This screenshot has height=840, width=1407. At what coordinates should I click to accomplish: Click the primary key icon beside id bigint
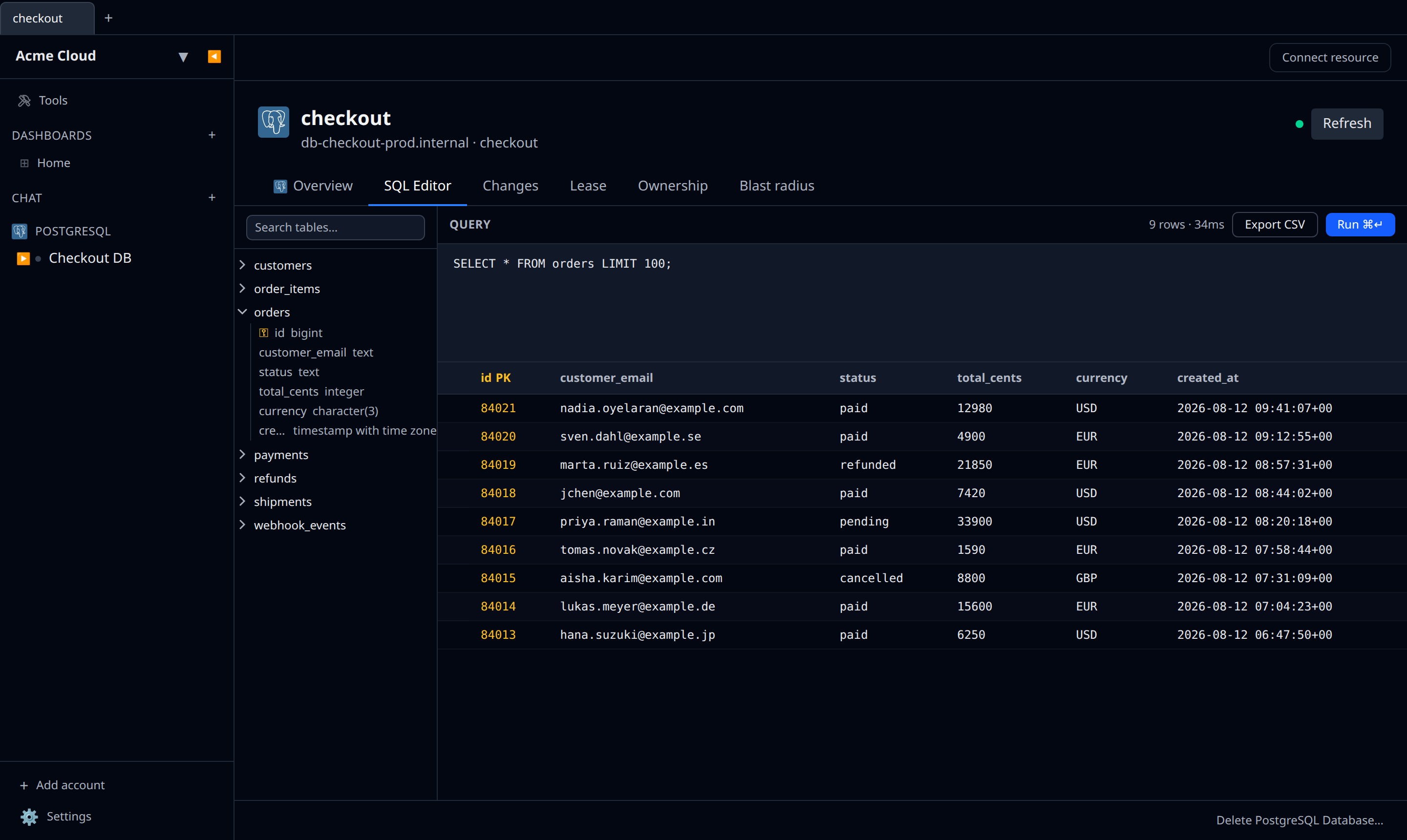263,333
